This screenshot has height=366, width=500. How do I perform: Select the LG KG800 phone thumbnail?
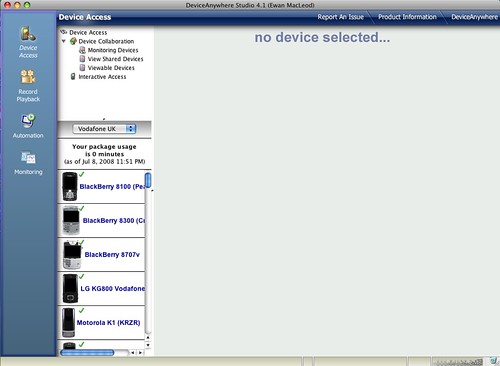(x=70, y=289)
